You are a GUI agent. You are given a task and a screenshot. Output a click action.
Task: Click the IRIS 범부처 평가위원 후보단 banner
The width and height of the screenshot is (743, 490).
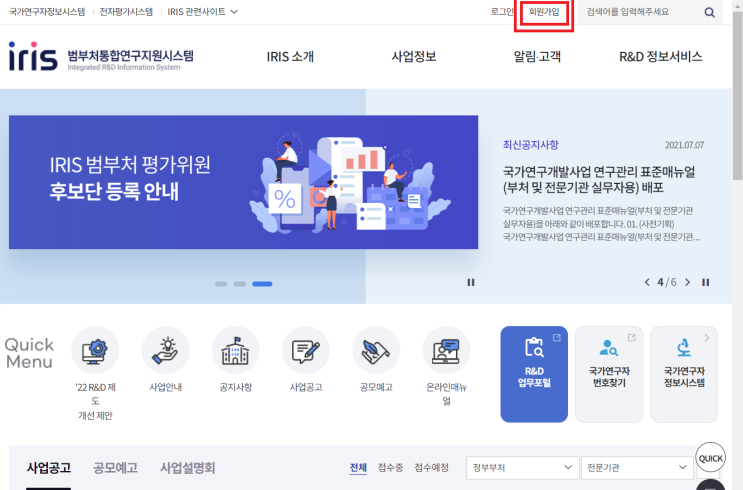(x=244, y=182)
